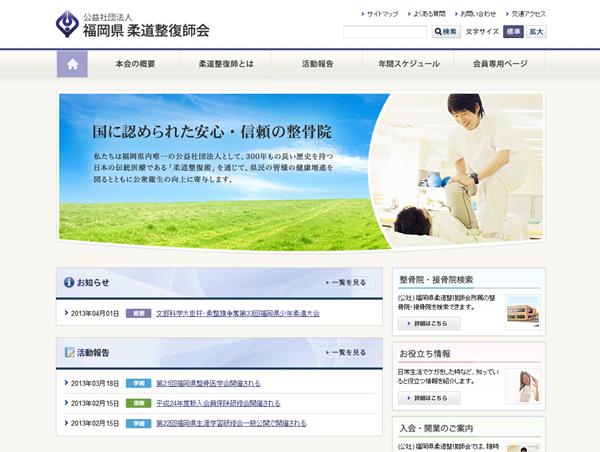The height and width of the screenshot is (452, 600).
Task: Open the 活動報告 navigation item
Action: (317, 64)
